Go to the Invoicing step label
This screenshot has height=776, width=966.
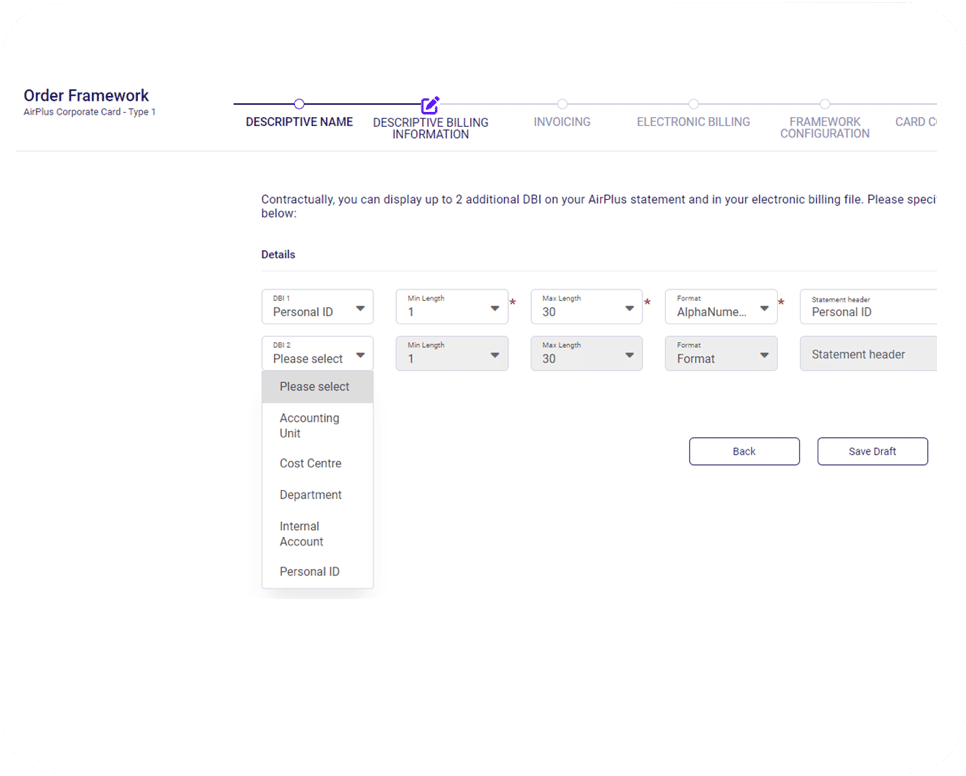click(562, 122)
